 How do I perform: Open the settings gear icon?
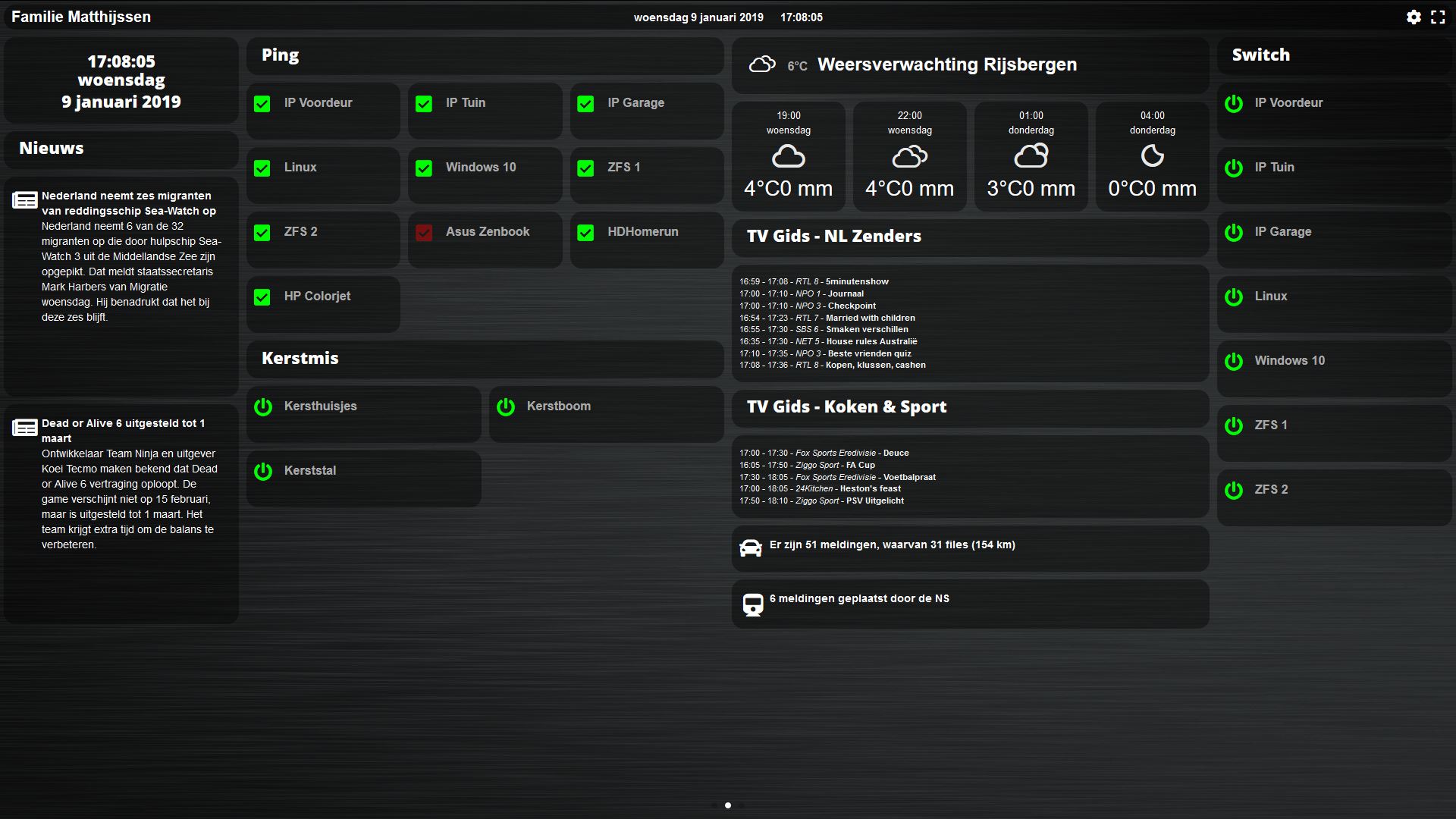pos(1414,17)
